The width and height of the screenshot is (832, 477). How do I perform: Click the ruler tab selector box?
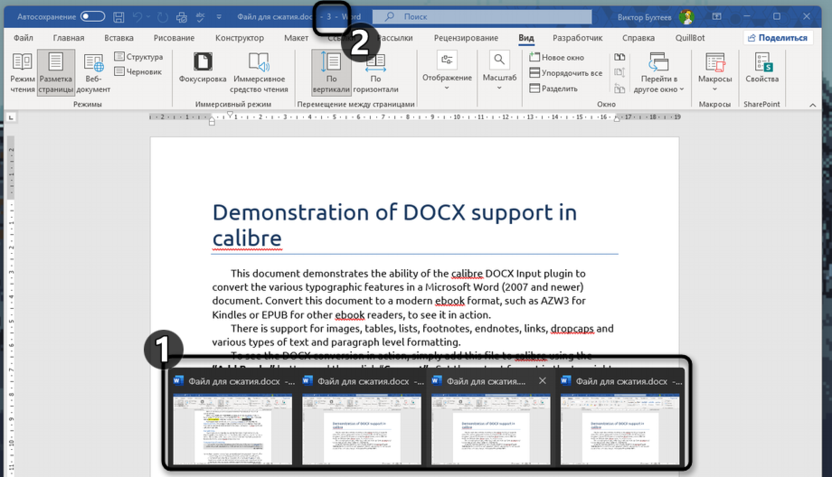[x=11, y=117]
